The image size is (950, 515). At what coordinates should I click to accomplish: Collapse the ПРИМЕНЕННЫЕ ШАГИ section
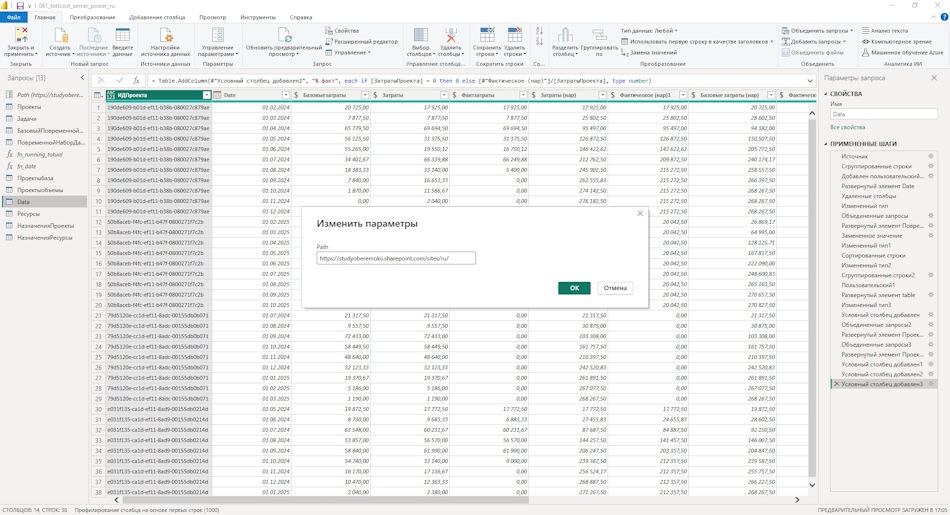click(x=826, y=144)
